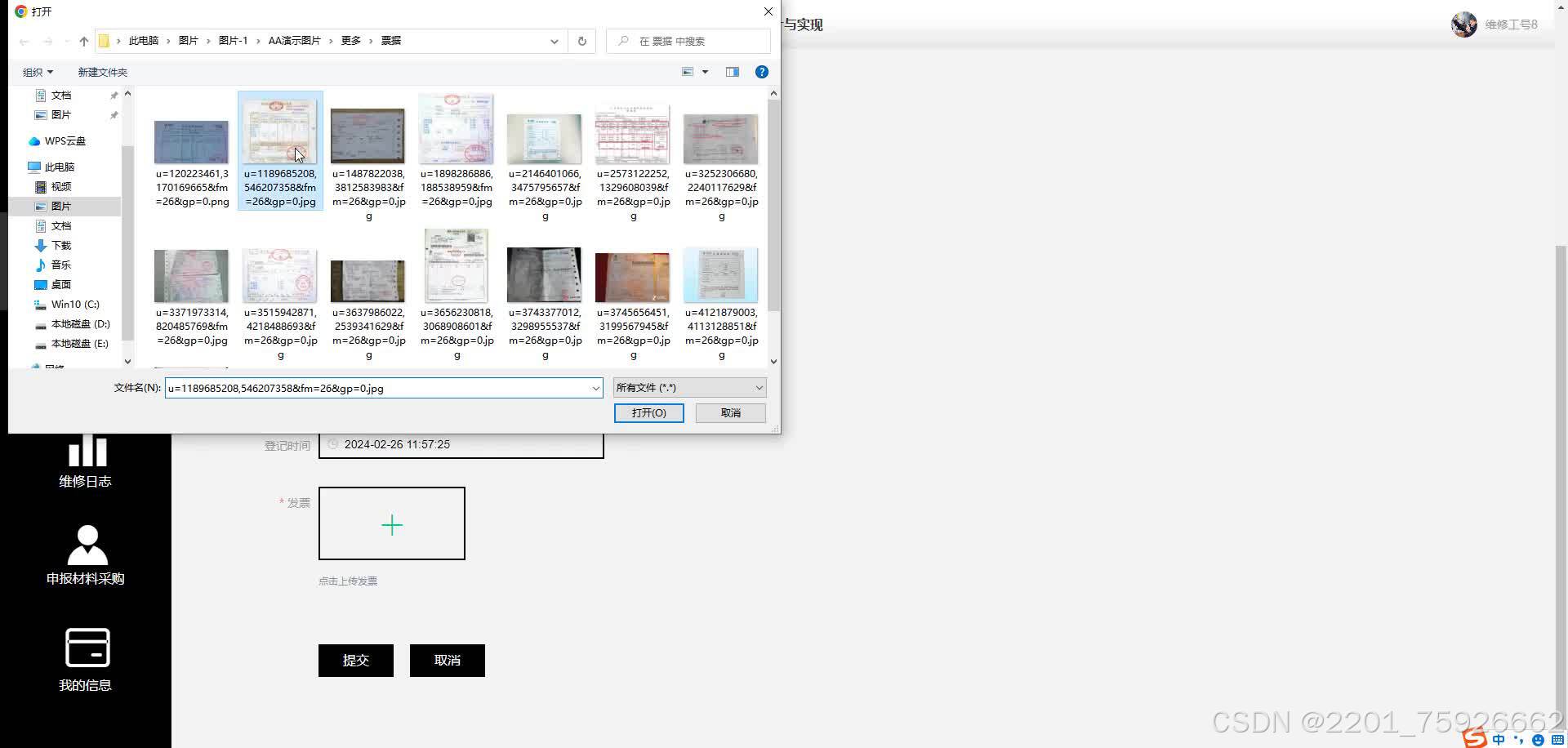Click navigation pane scrollbar down arrow

click(127, 361)
